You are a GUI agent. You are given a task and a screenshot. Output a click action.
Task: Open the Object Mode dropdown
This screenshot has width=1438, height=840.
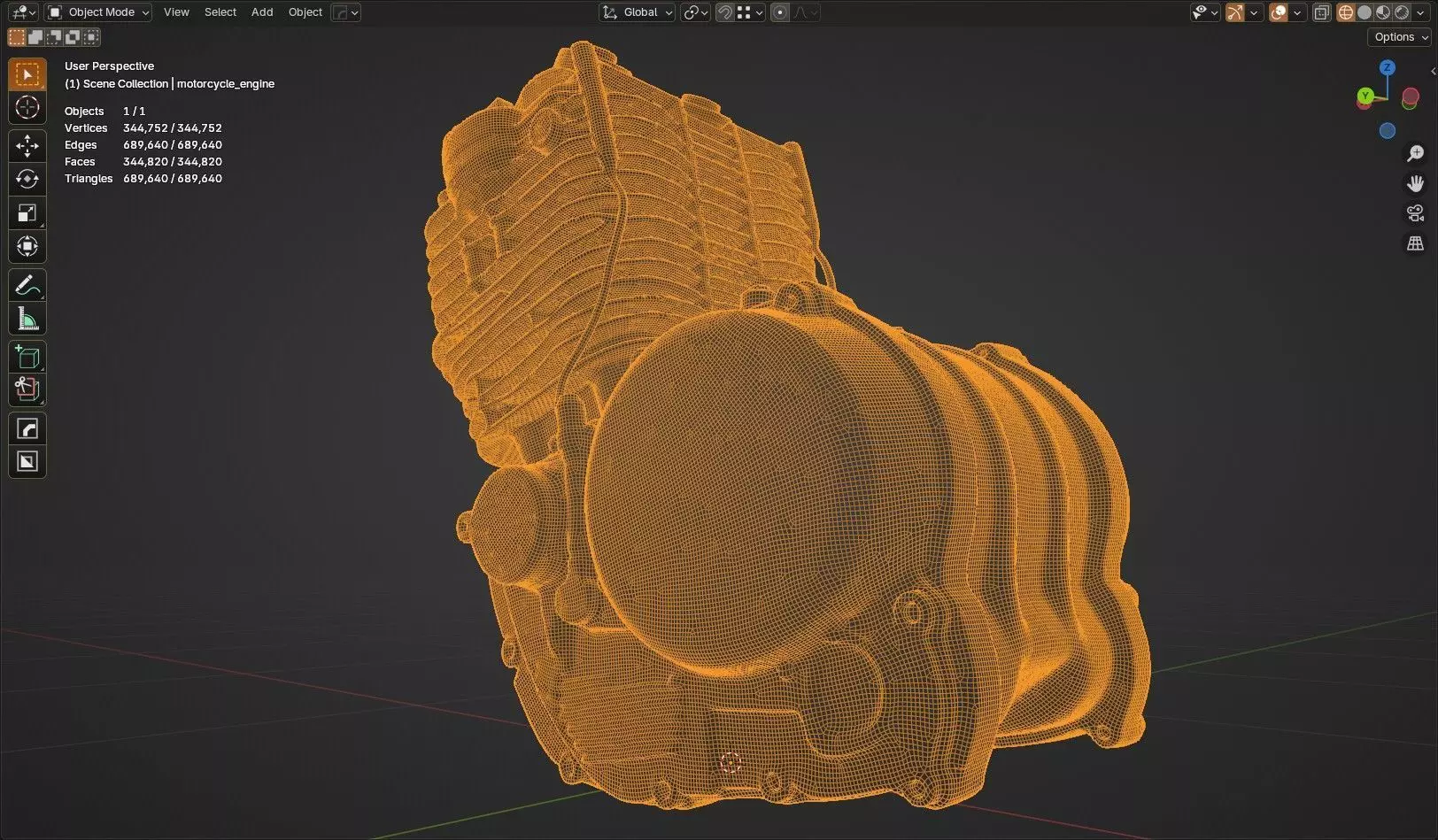click(x=98, y=12)
